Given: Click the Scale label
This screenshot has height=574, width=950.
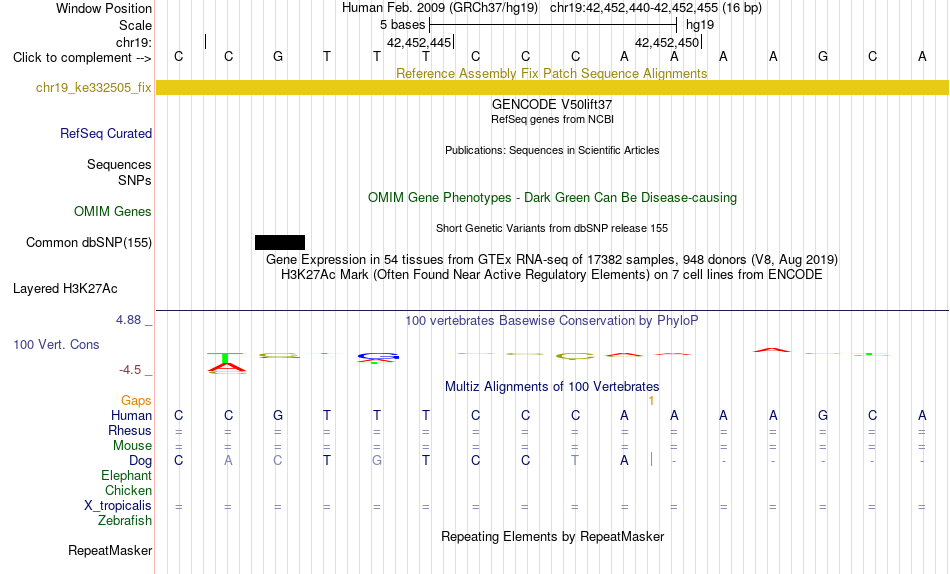Looking at the screenshot, I should [135, 25].
